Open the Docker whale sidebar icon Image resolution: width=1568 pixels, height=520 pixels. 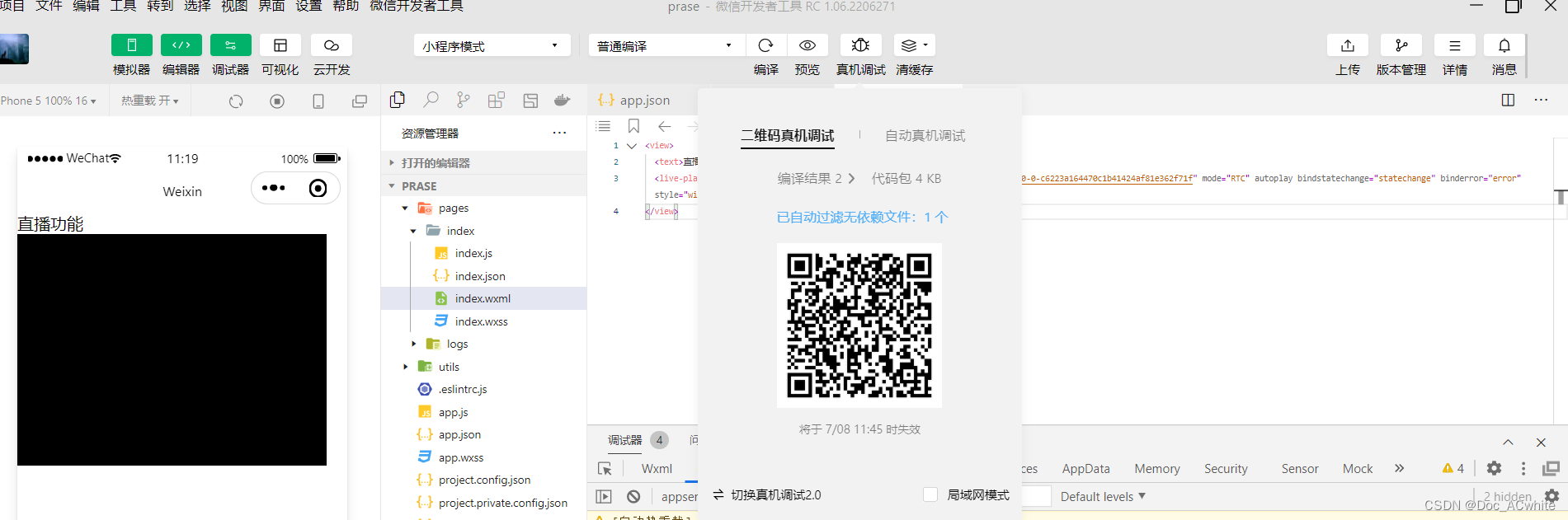[x=563, y=101]
